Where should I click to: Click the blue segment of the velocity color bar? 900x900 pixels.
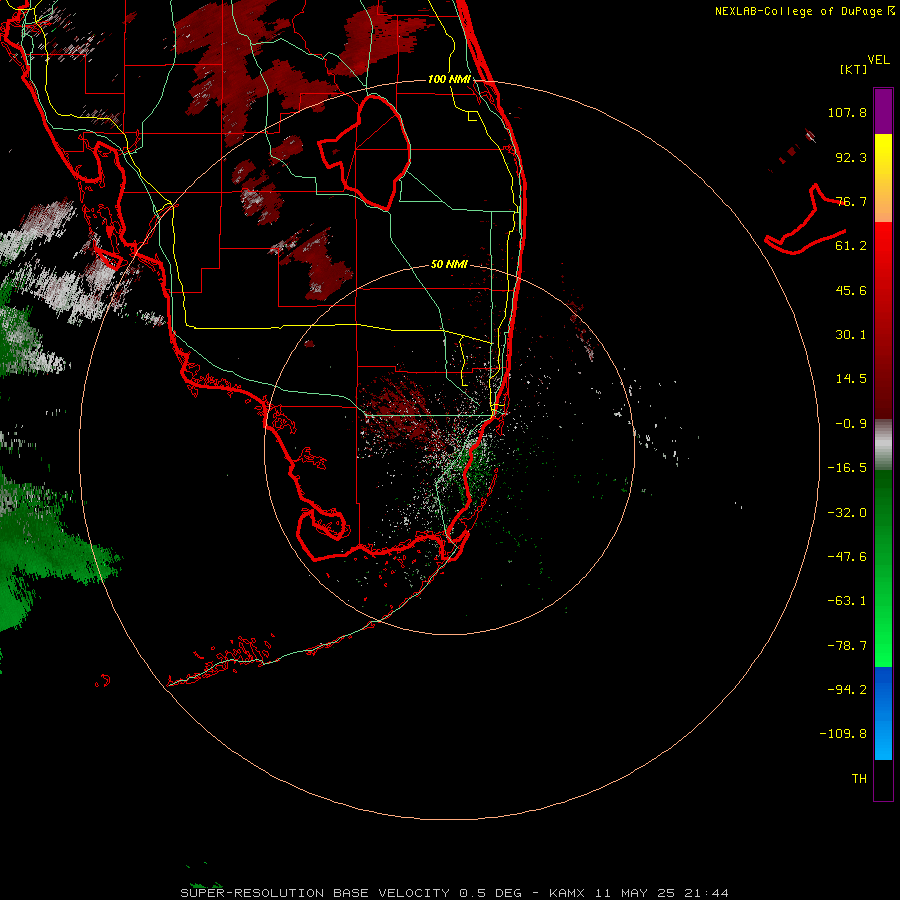coord(883,713)
